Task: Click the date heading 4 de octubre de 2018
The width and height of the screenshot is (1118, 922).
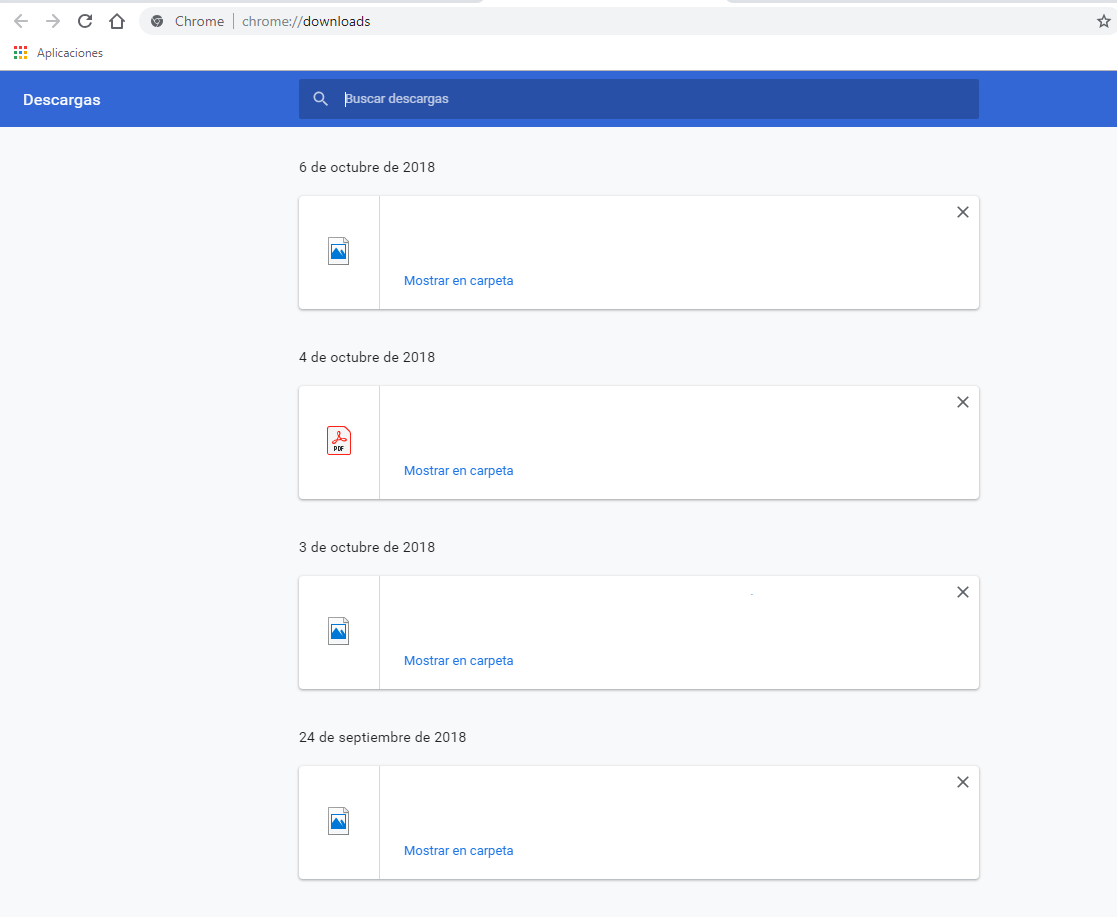Action: (367, 357)
